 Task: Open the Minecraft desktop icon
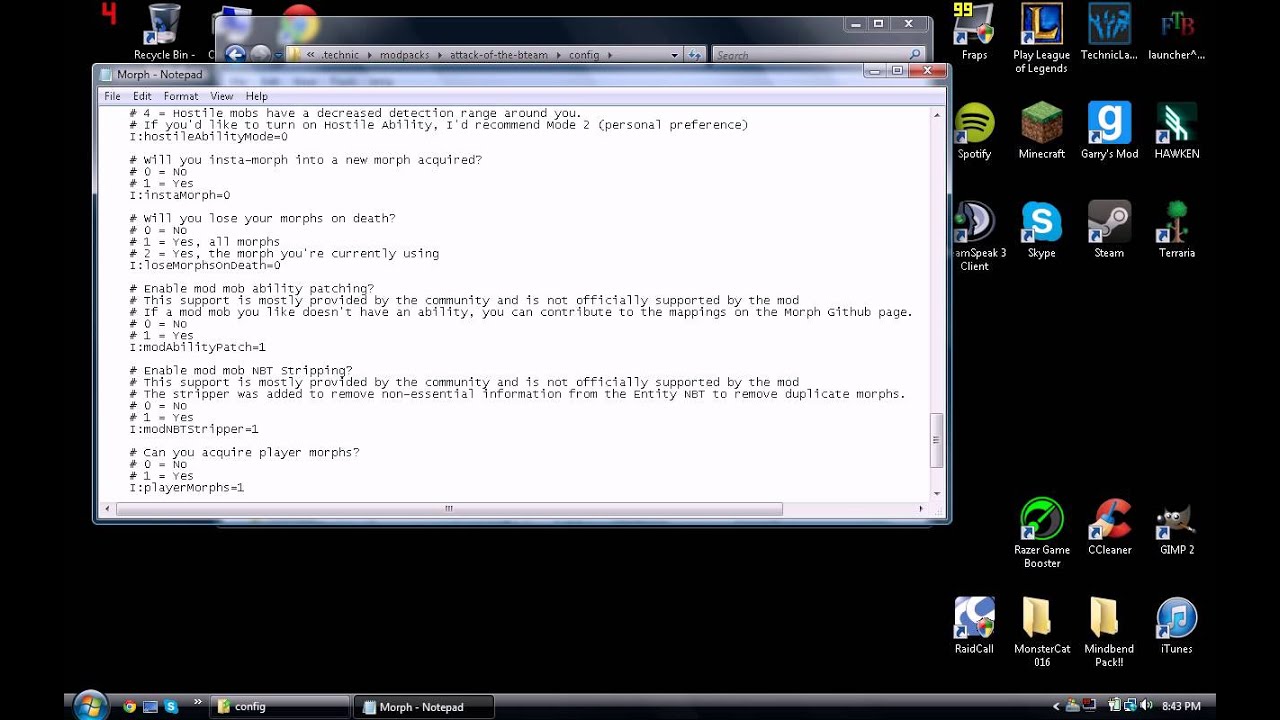(x=1041, y=131)
